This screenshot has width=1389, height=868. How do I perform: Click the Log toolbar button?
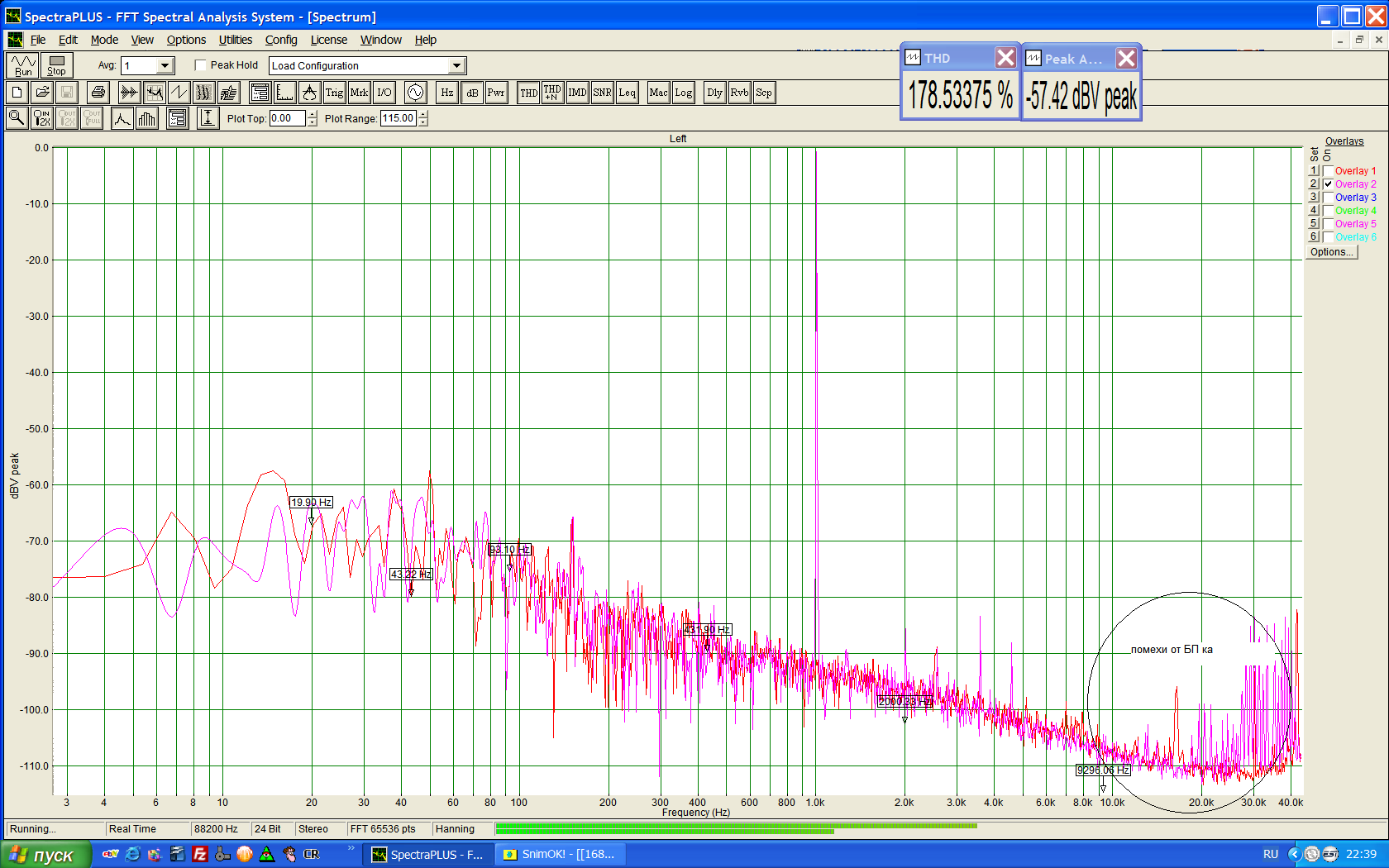coord(683,93)
